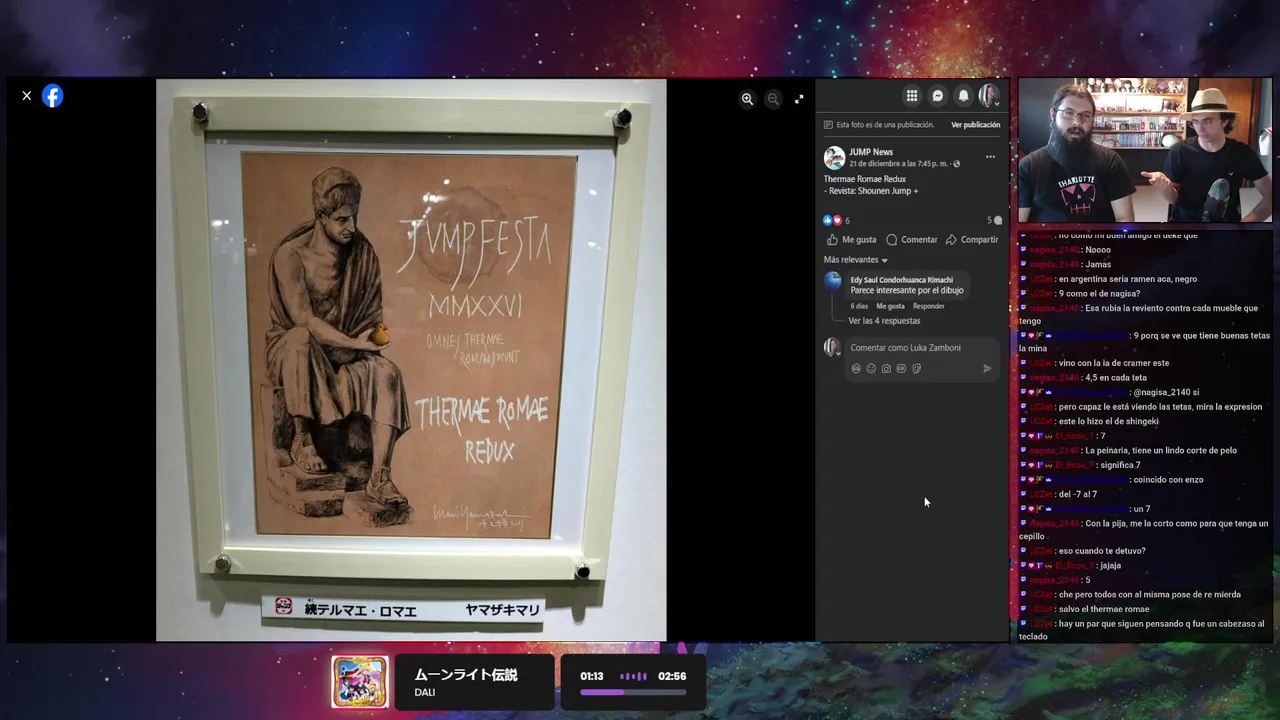Click the '6 días' comment timestamp
1280x720 pixels.
coord(859,306)
